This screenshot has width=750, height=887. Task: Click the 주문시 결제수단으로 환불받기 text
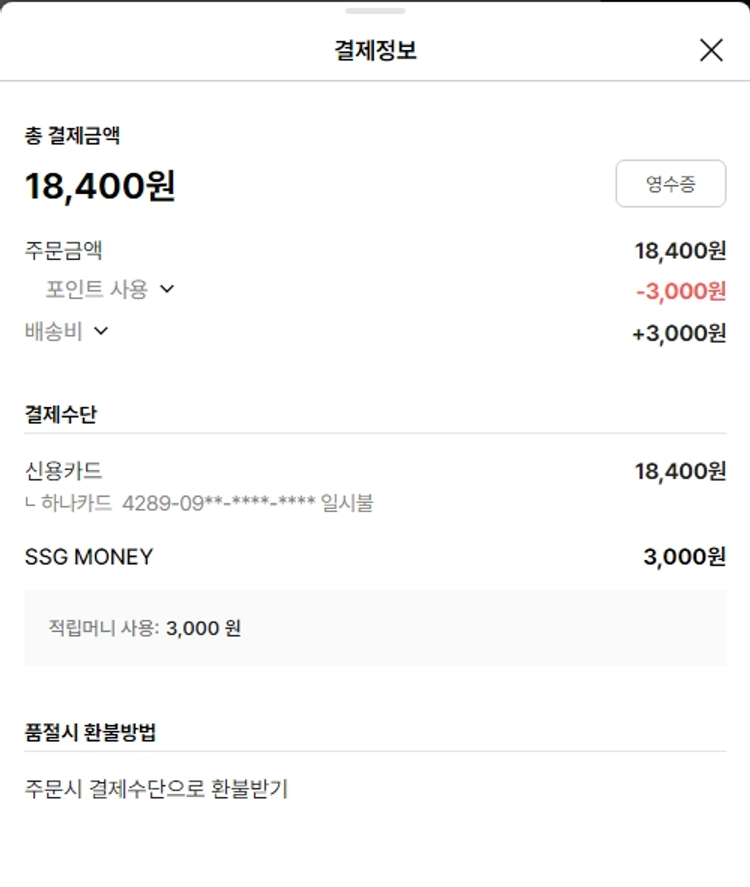[156, 788]
